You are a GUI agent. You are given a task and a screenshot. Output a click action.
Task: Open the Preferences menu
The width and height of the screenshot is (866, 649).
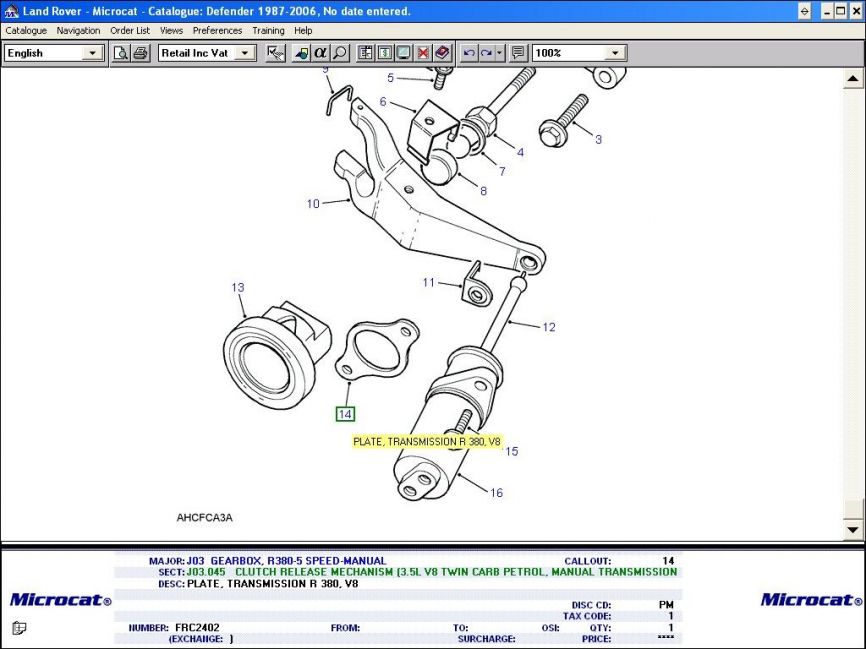click(x=217, y=31)
